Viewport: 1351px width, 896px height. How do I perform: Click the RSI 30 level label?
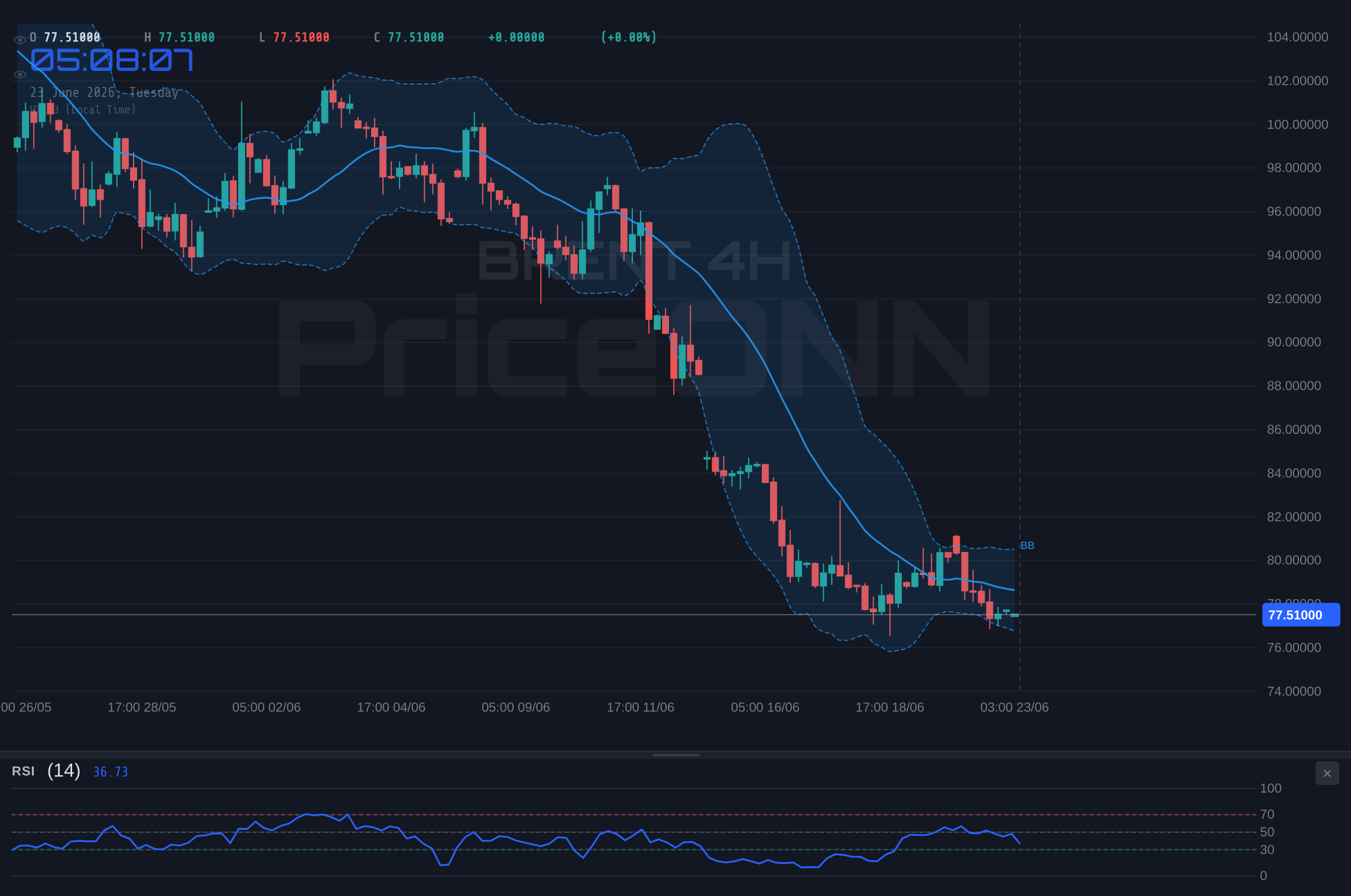pyautogui.click(x=1267, y=850)
